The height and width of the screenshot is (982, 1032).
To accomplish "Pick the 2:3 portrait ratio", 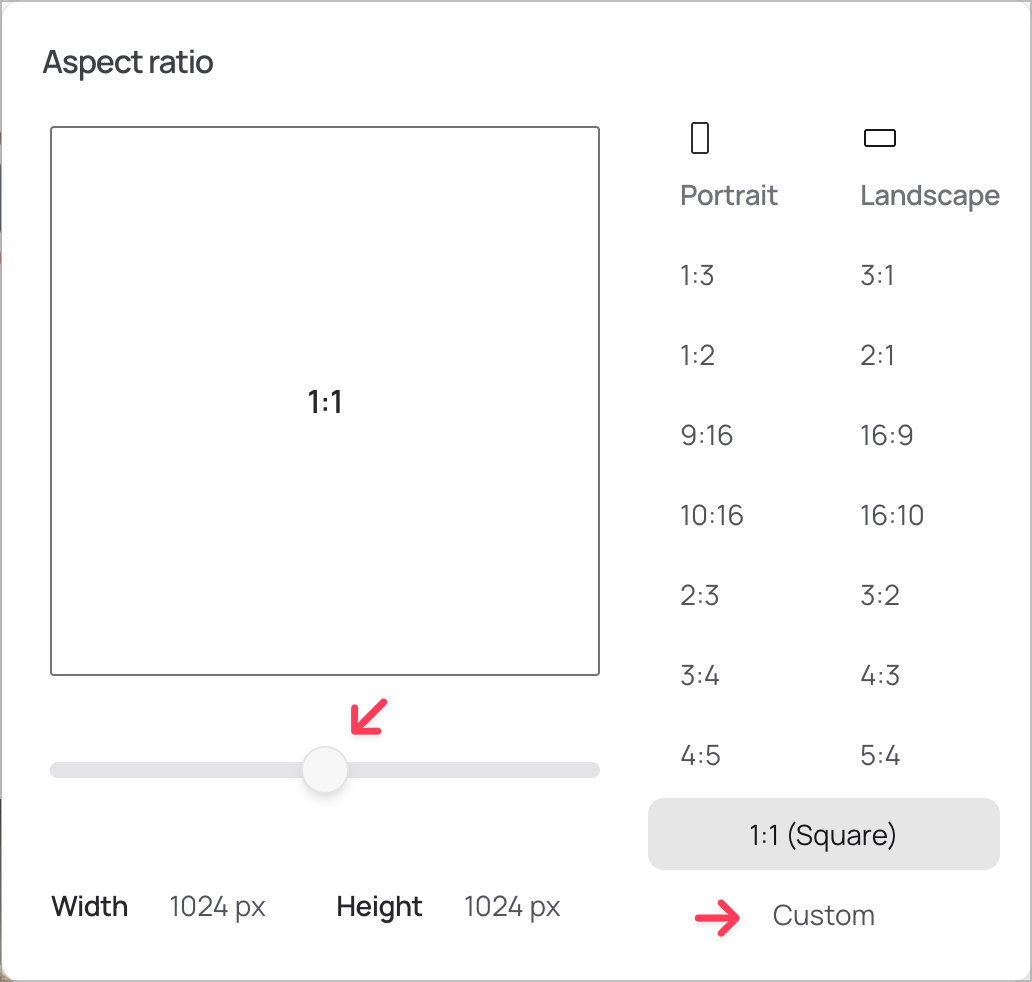I will click(x=699, y=595).
